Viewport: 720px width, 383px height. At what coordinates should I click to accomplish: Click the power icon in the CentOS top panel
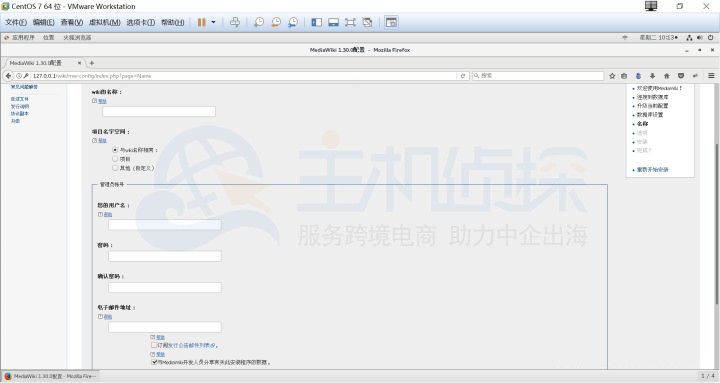pyautogui.click(x=710, y=38)
